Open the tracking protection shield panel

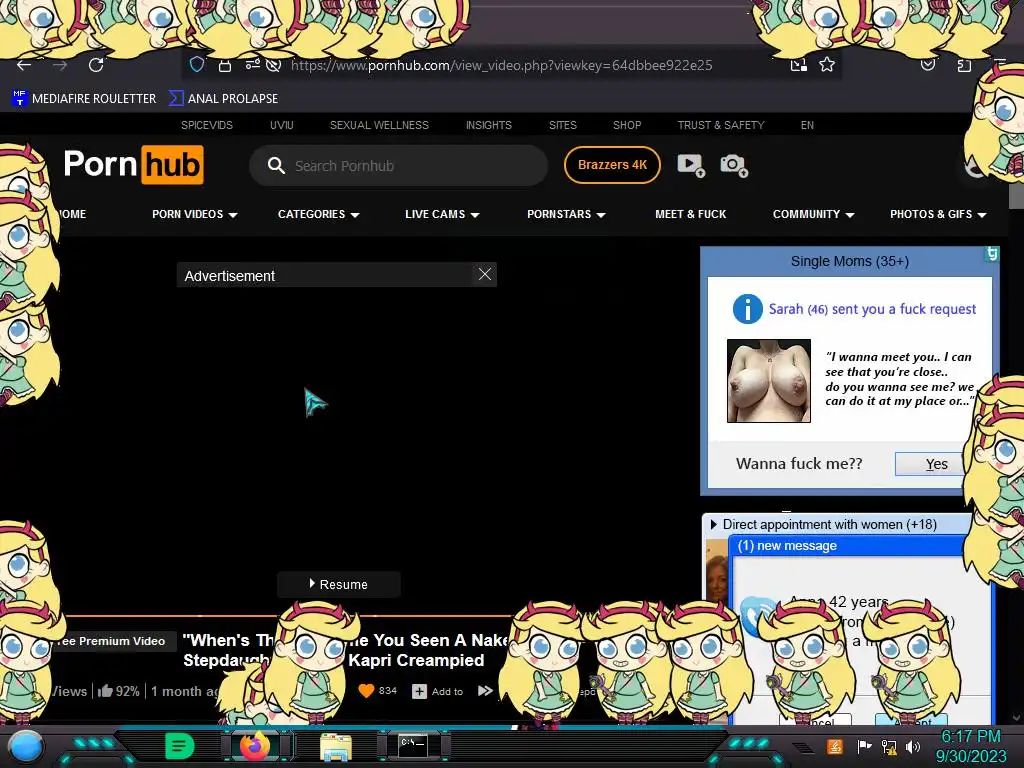197,64
